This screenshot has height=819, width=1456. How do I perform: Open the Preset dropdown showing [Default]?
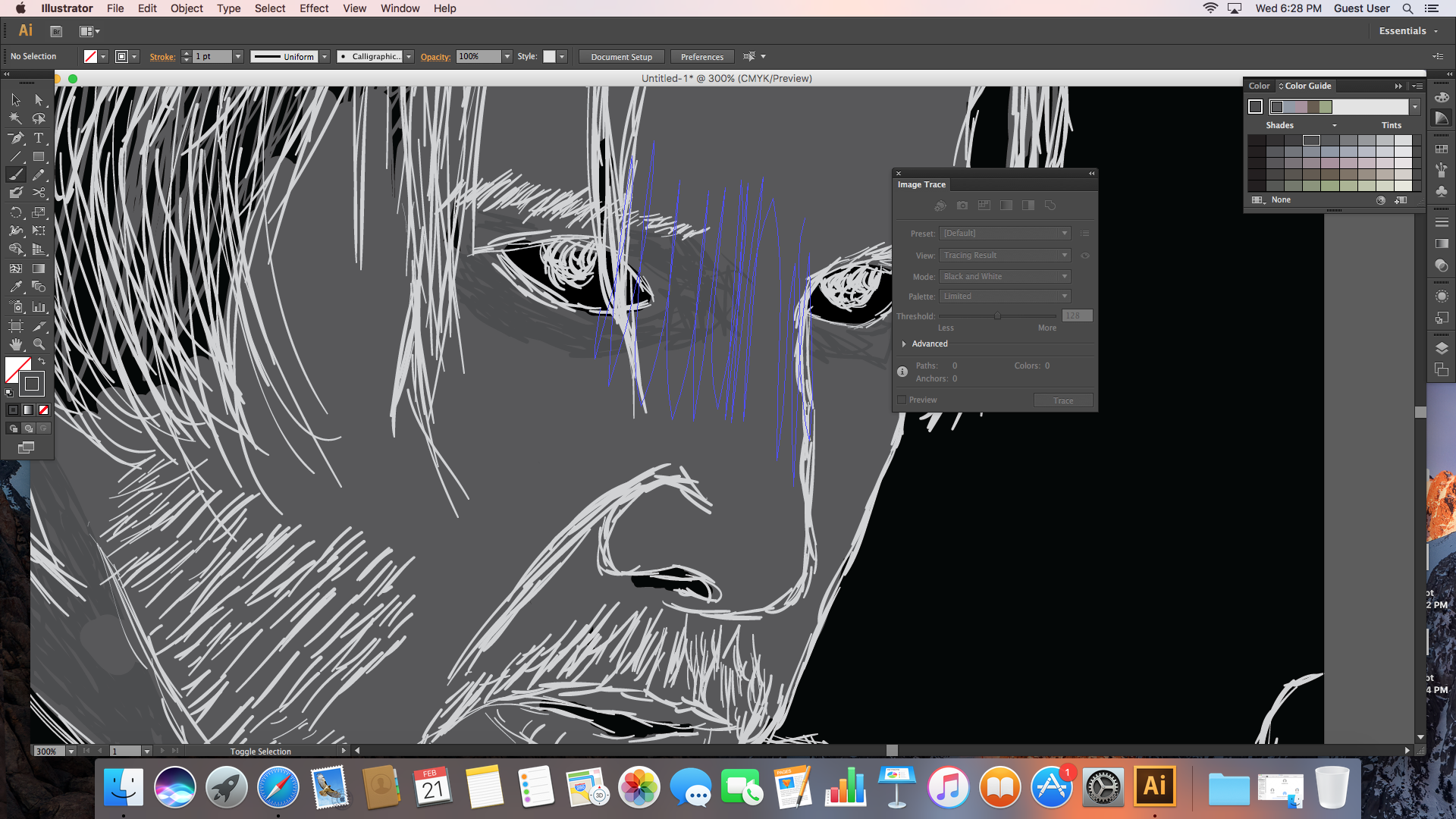[1005, 233]
